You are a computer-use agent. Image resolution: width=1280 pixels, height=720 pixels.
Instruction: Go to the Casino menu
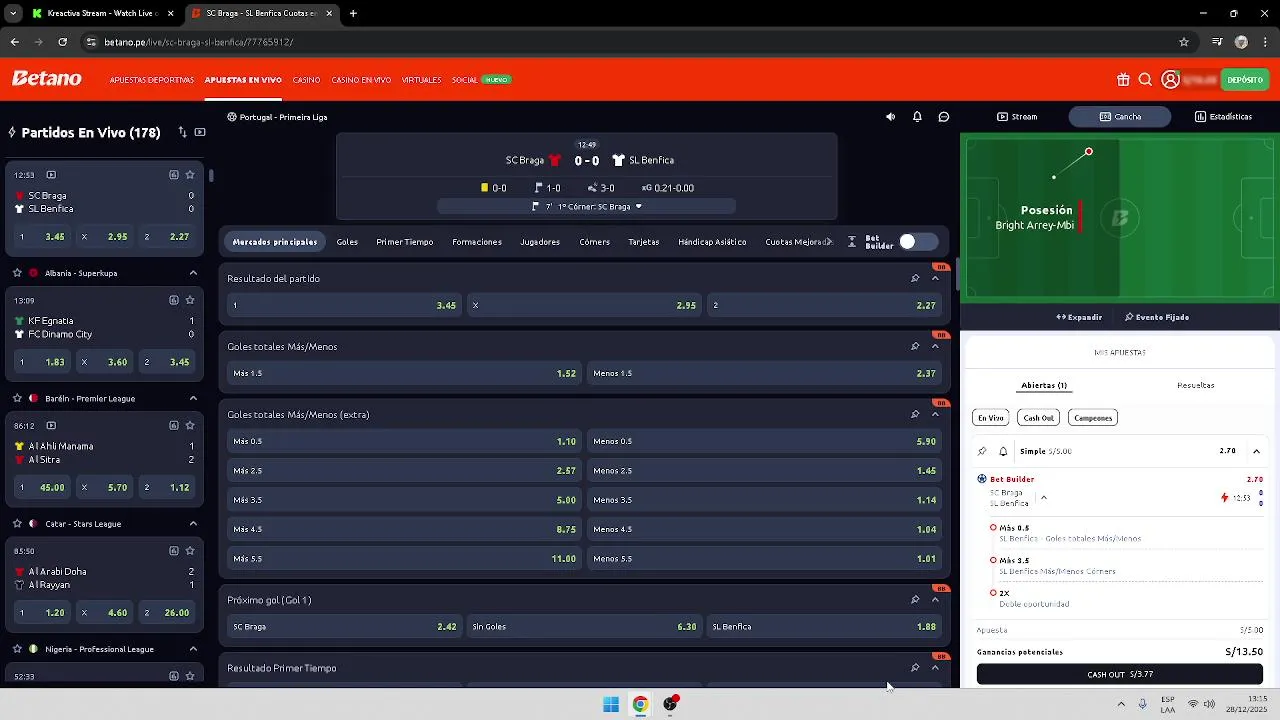click(x=306, y=80)
